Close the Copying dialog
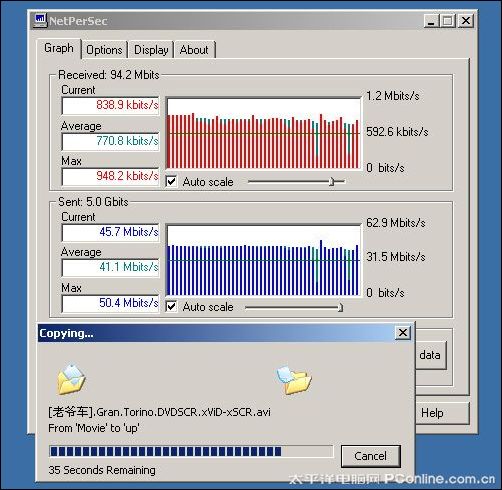502x490 pixels. point(403,333)
